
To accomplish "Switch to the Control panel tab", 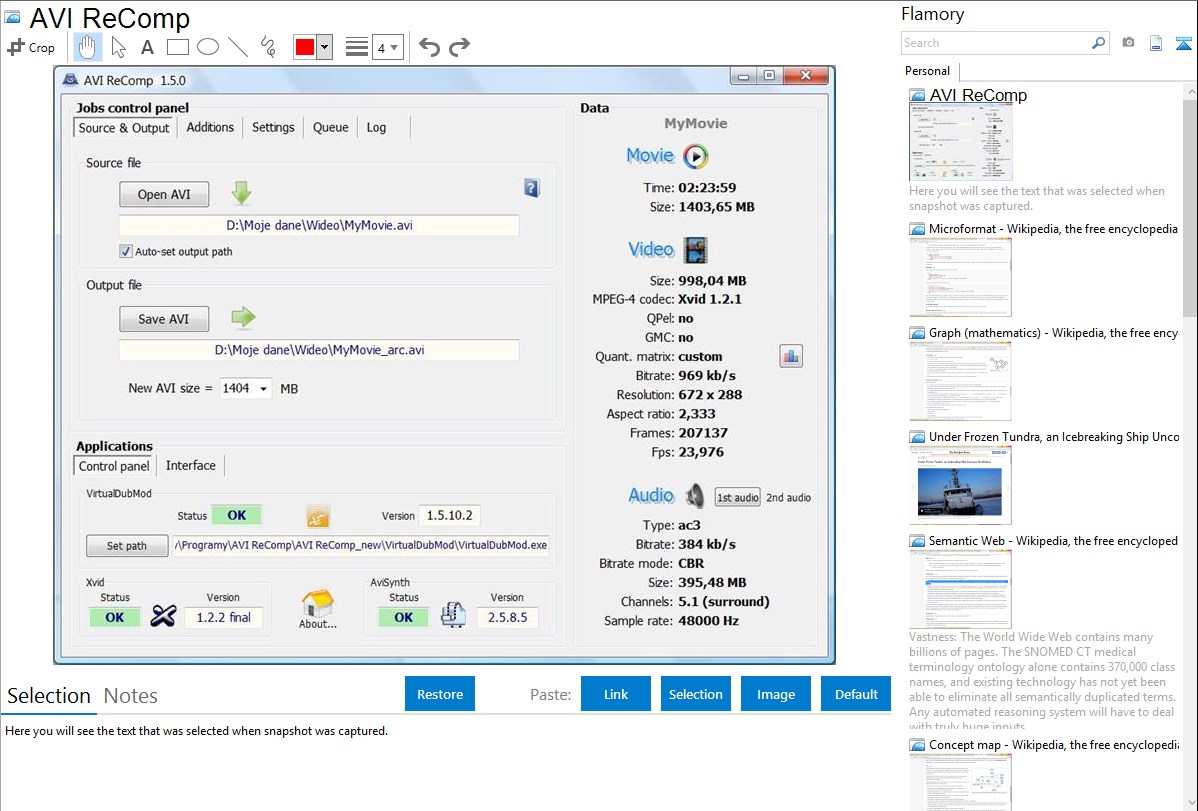I will click(x=114, y=466).
